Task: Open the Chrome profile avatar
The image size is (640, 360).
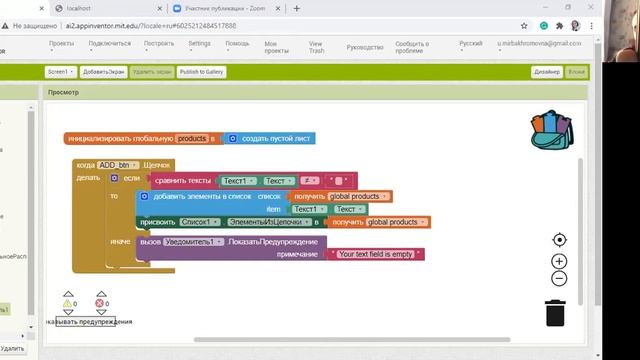Action: coord(576,26)
